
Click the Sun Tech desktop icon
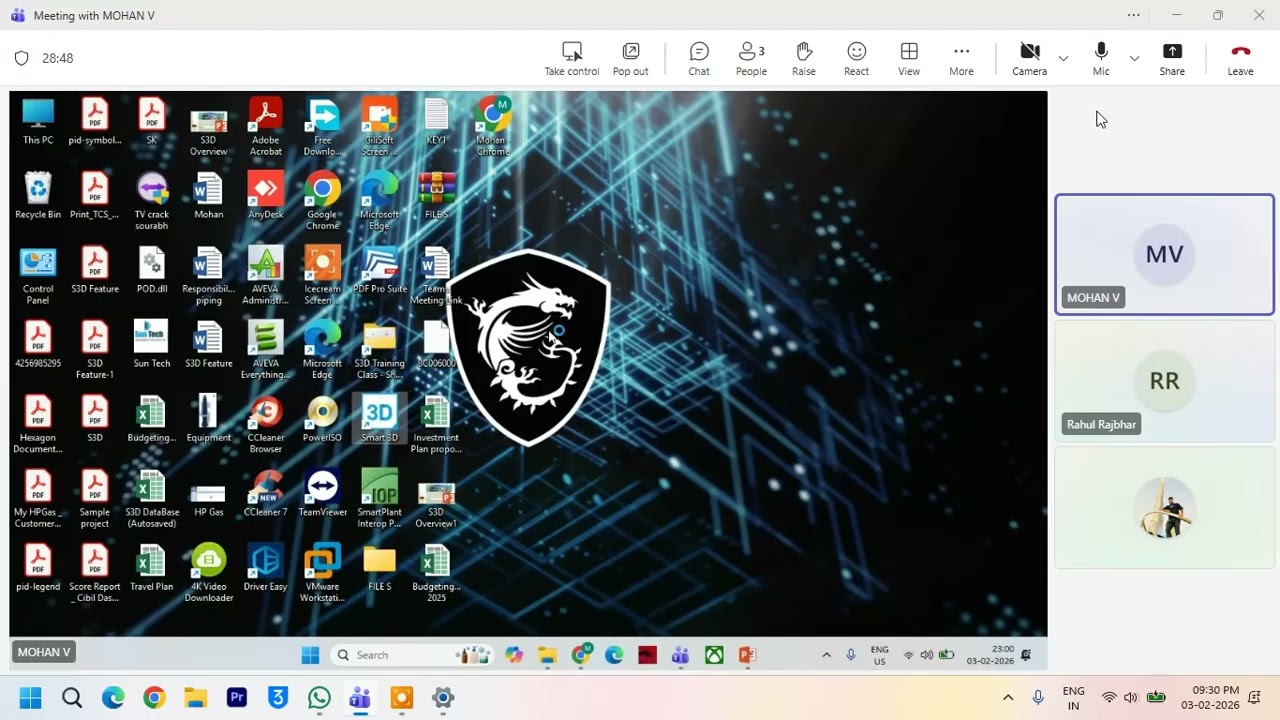click(152, 344)
